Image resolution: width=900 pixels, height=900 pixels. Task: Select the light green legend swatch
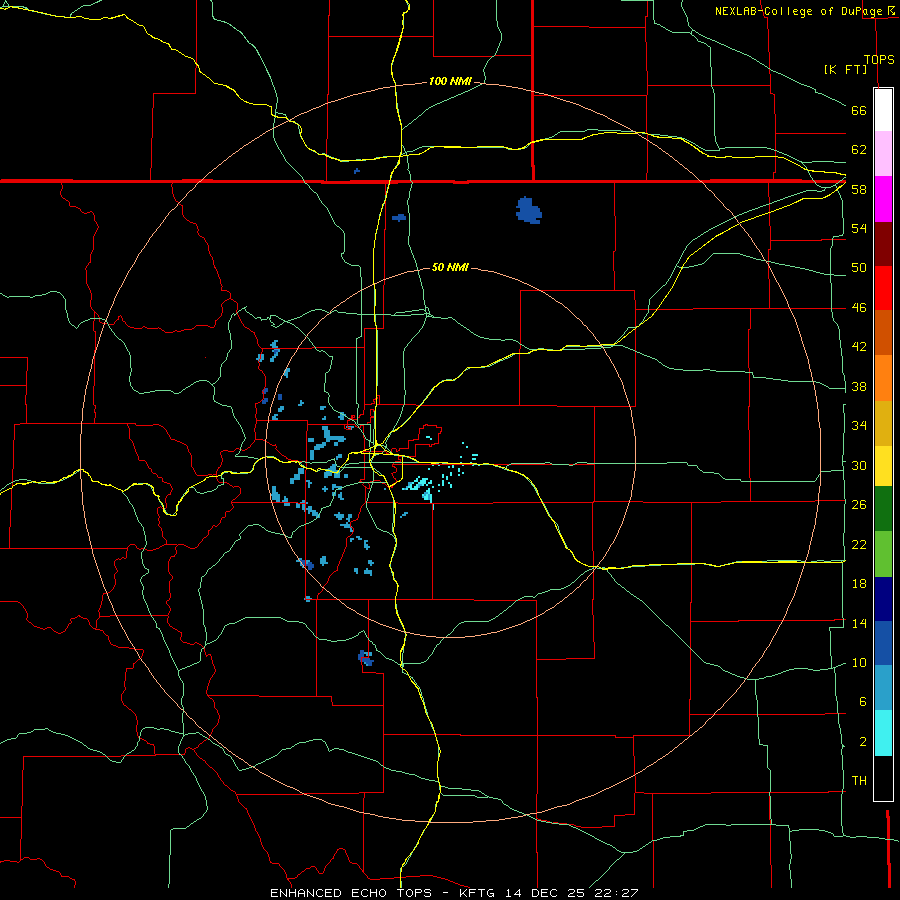(x=883, y=554)
